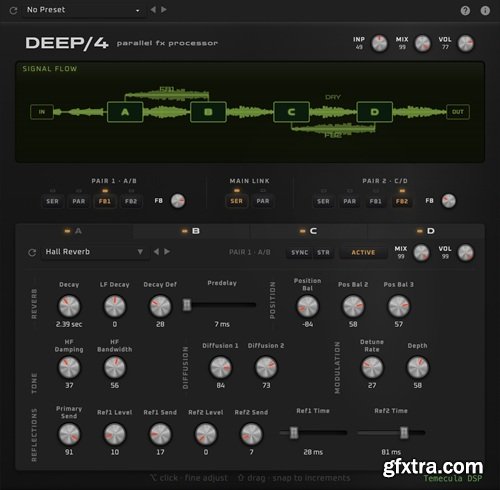
Task: Click the Ref2 Send knob
Action: [251, 434]
